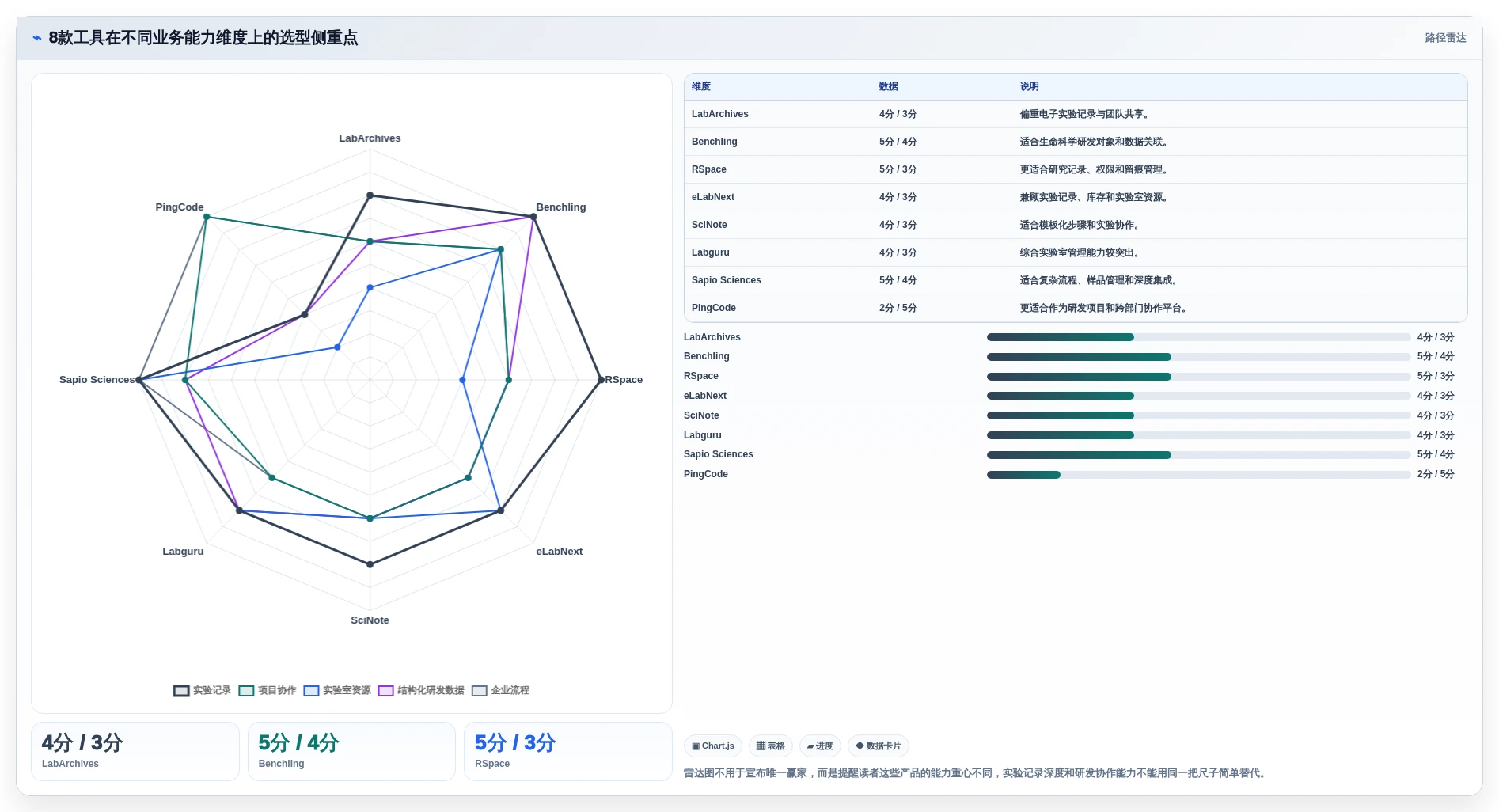Toggle the 企业流程 legend series
This screenshot has height=812, width=1499.
[x=500, y=691]
